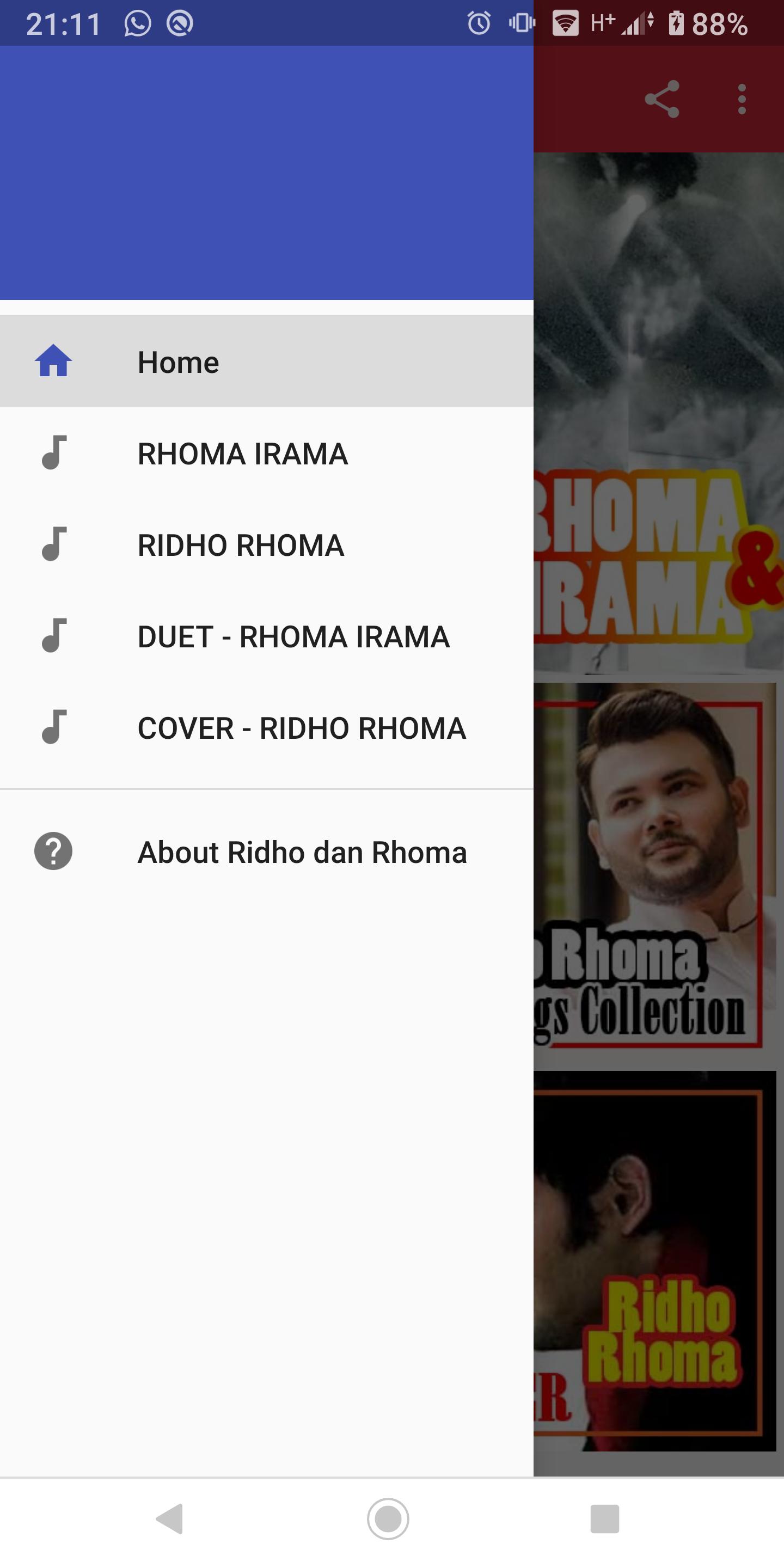The image size is (784, 1568).
Task: Open the RIDHO RHOMA menu entry
Action: [267, 543]
